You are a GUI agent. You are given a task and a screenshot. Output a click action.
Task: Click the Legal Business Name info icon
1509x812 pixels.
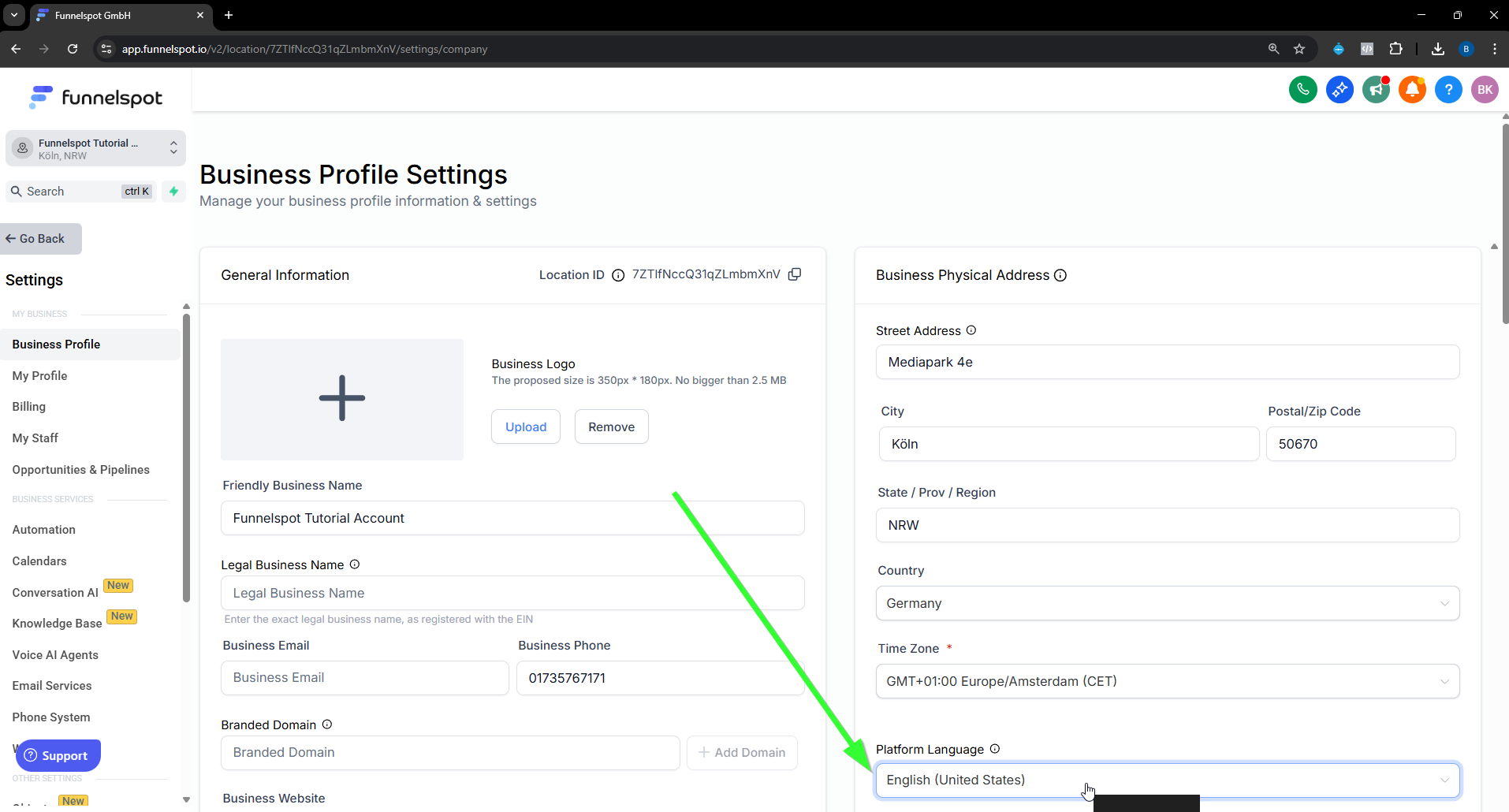355,564
